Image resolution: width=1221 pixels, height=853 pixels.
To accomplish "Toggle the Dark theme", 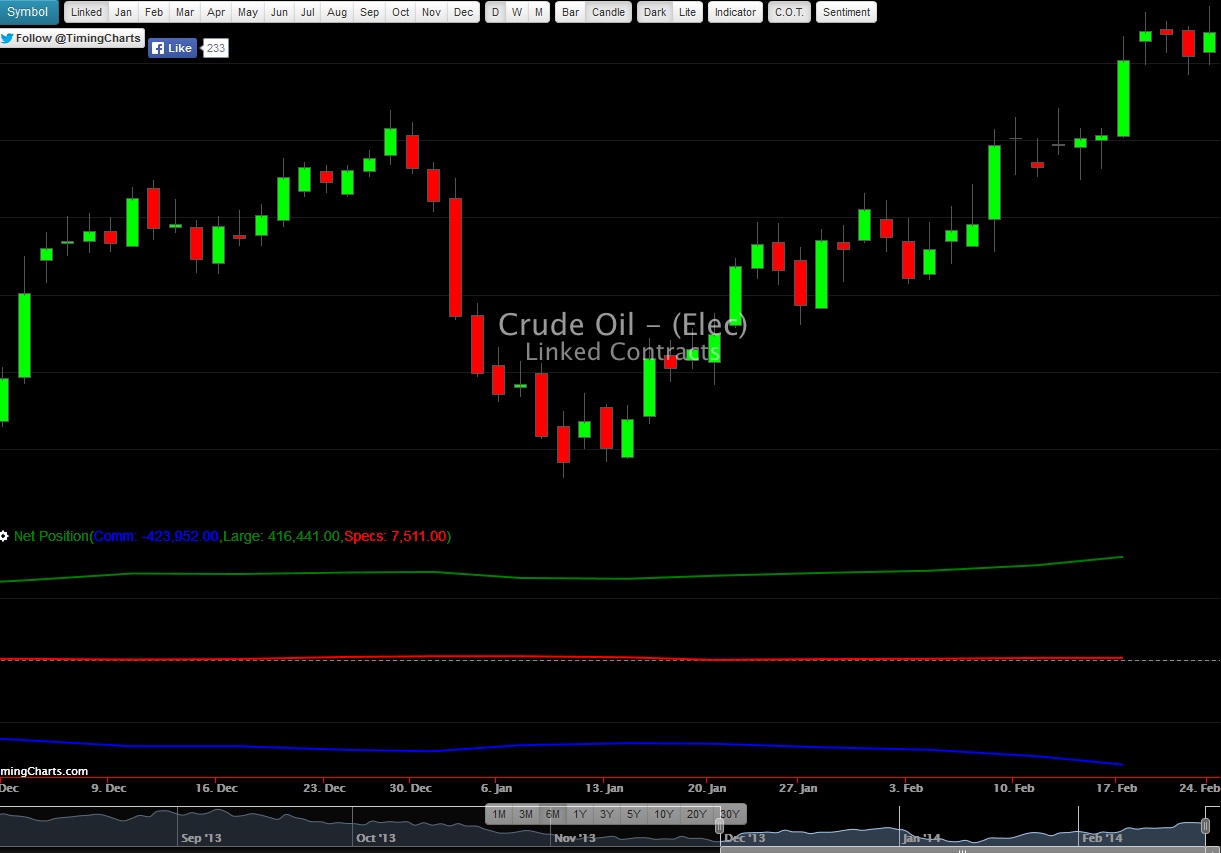I will [654, 11].
